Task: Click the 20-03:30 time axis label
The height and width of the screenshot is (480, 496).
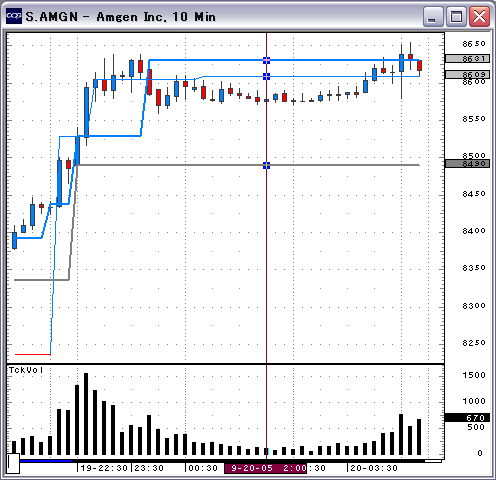Action: (x=374, y=468)
